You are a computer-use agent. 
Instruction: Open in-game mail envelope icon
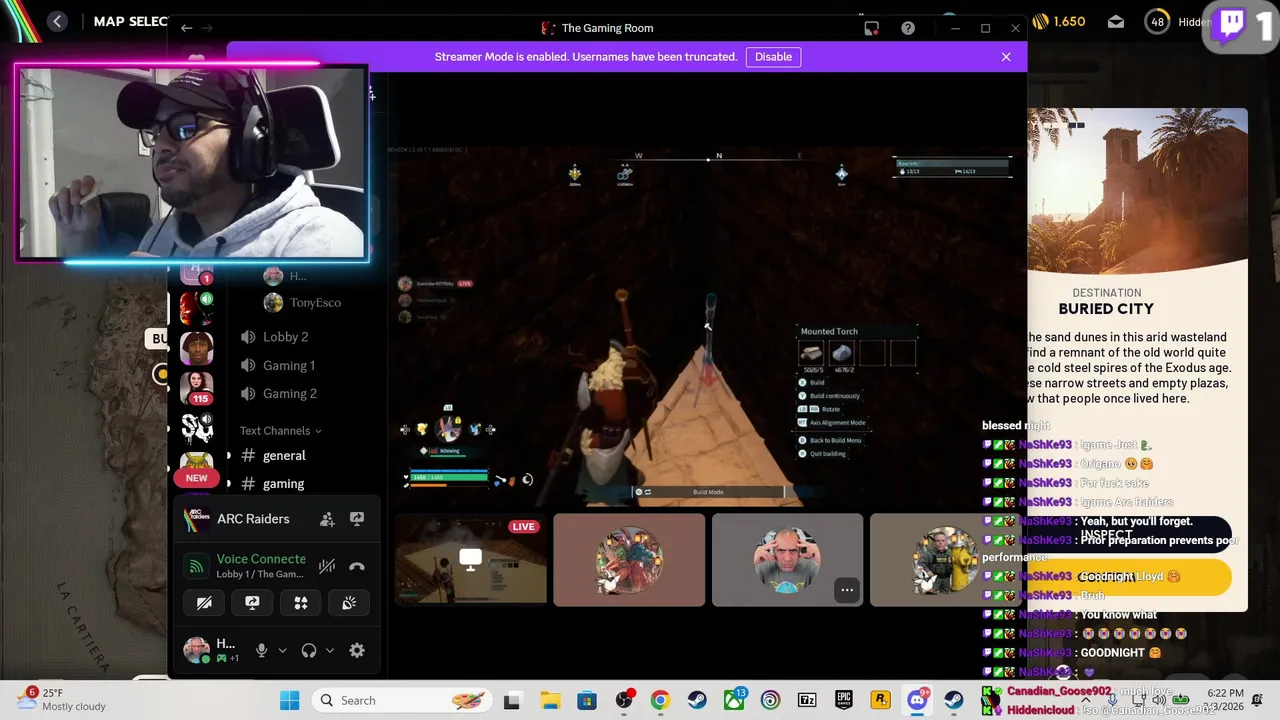coord(1116,21)
